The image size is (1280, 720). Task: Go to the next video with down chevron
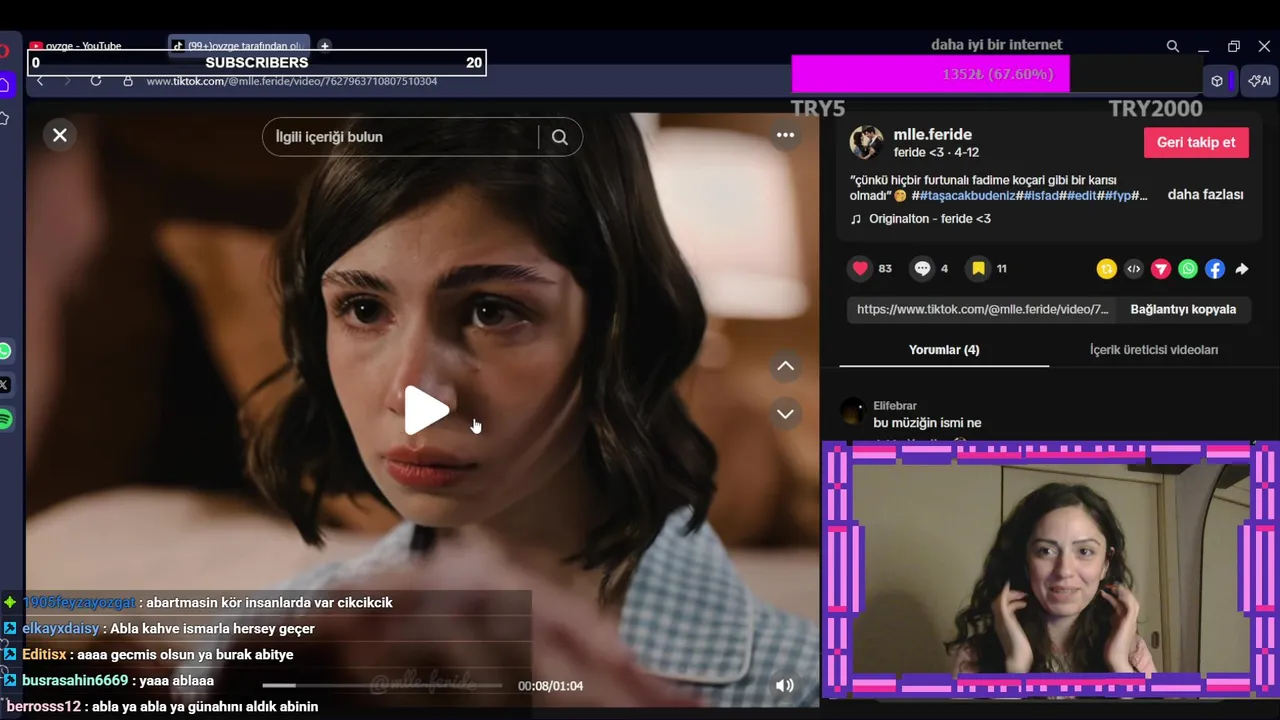coord(785,414)
